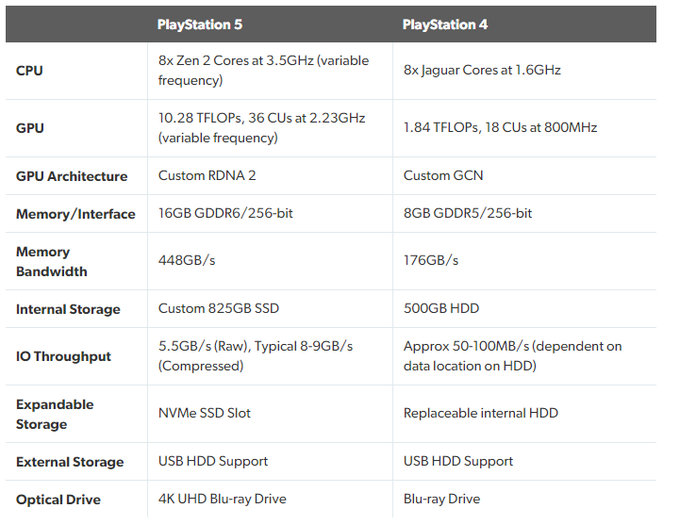Click the Custom 825GB SSD cell
This screenshot has height=525, width=680.
coord(222,309)
